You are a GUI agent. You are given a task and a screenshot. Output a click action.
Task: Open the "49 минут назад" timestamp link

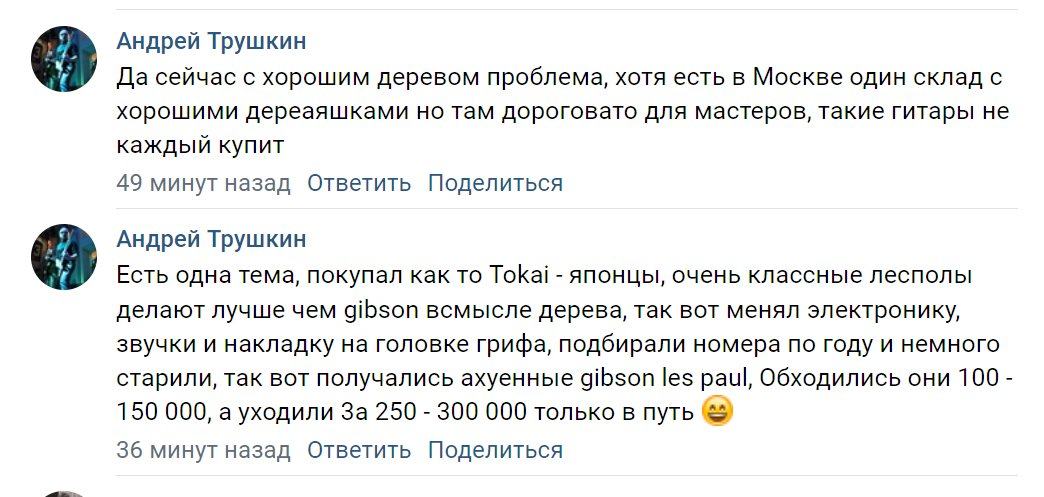203,183
